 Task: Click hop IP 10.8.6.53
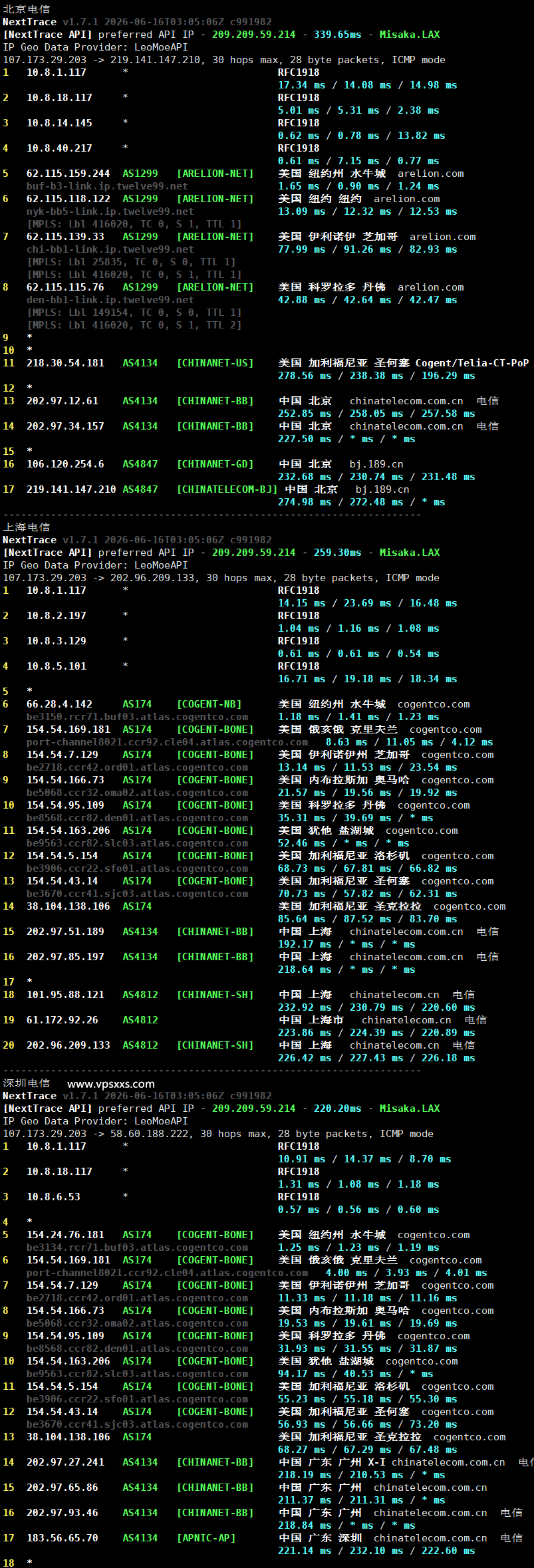tap(53, 1196)
